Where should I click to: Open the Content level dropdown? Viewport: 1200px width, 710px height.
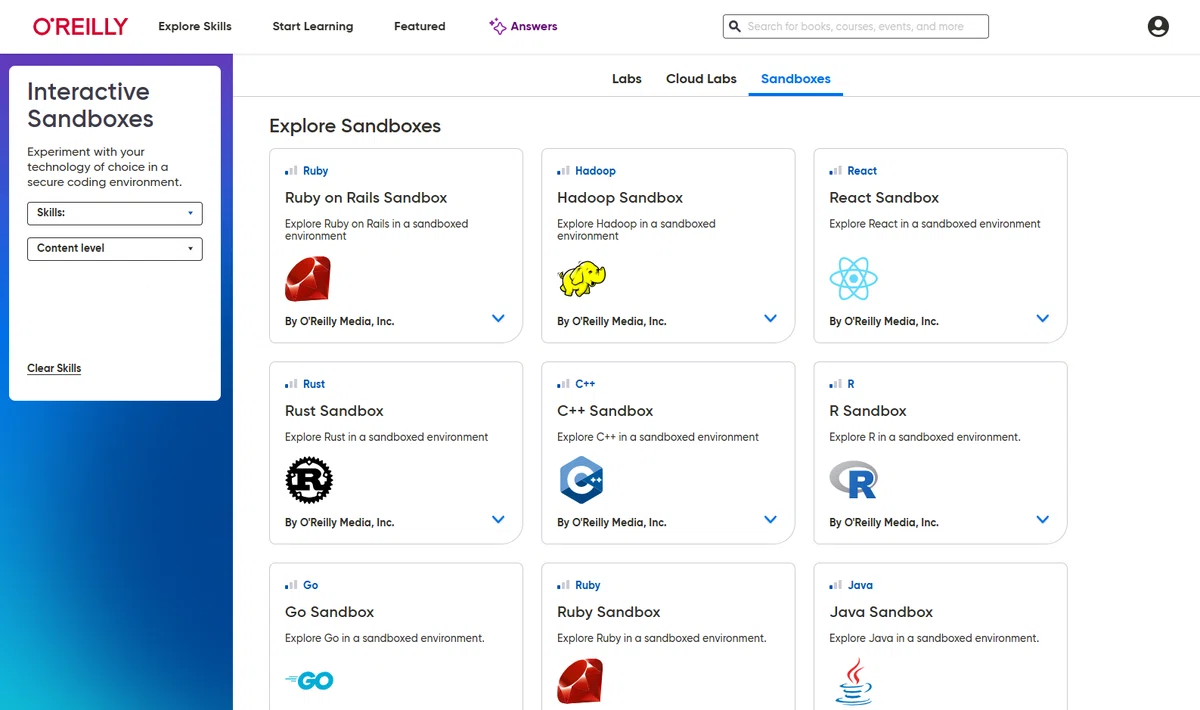(115, 248)
